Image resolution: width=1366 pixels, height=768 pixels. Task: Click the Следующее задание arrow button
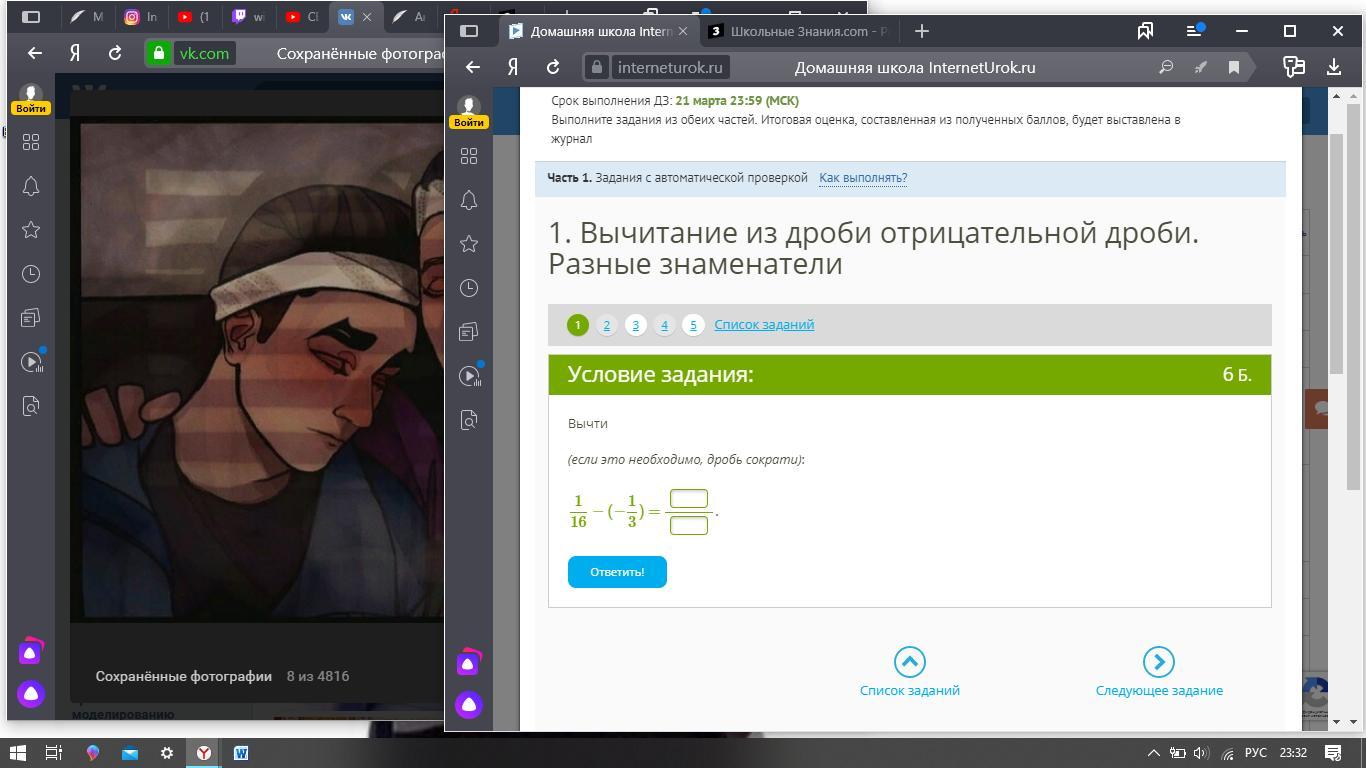click(1158, 662)
